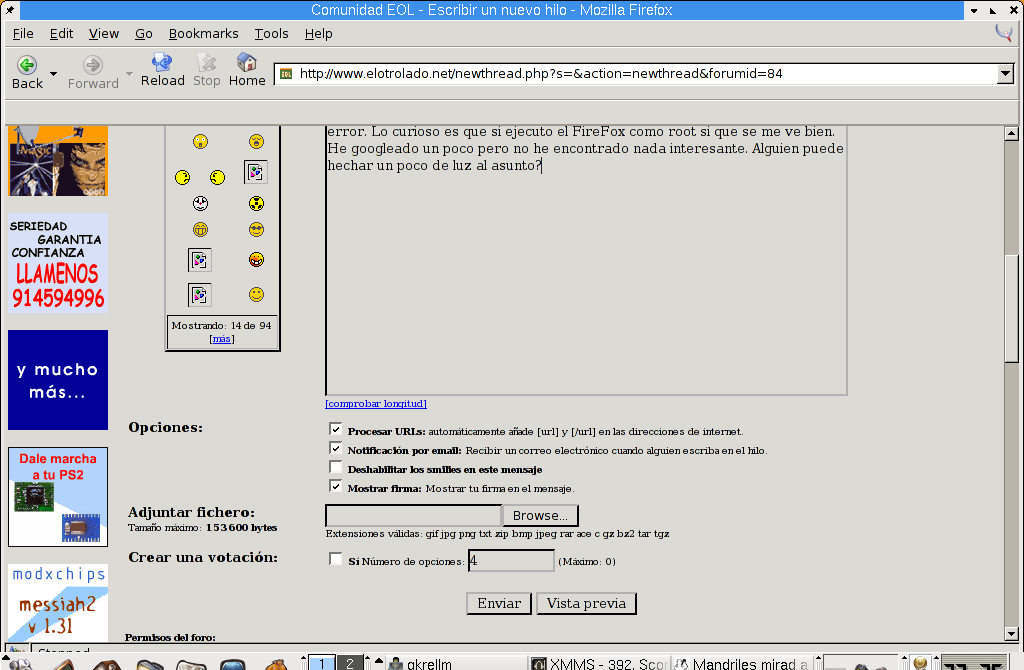The height and width of the screenshot is (670, 1024).
Task: Open the Bookmarks menu
Action: (x=203, y=33)
